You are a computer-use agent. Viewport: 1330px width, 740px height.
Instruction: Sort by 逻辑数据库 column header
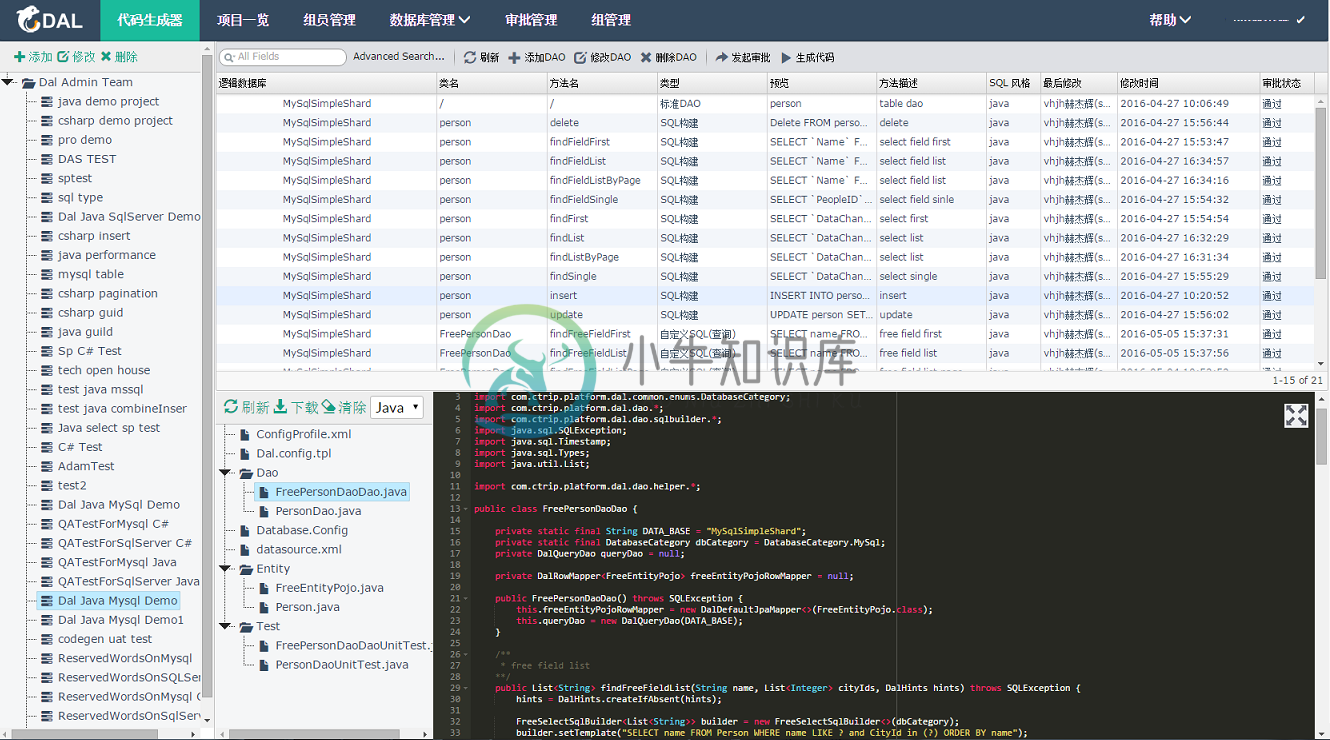(327, 83)
